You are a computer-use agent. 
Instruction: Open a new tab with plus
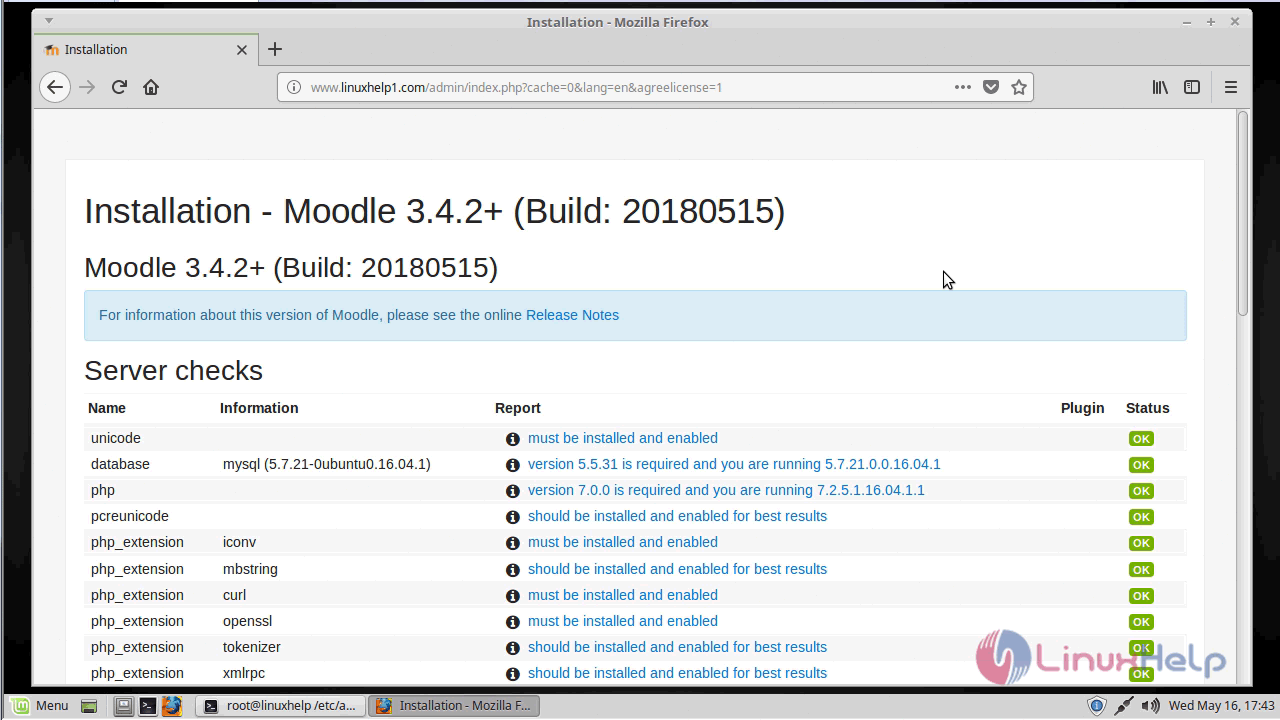275,49
